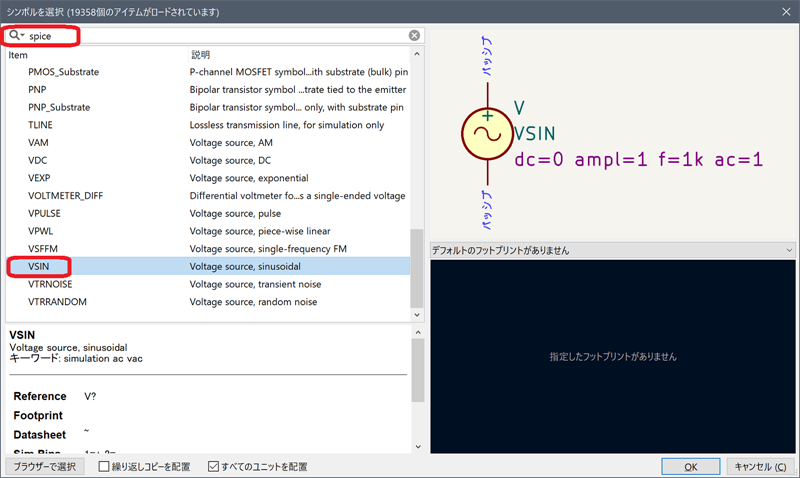The height and width of the screenshot is (478, 800).
Task: Click 'Voltage source, pulse' description
Action: point(235,213)
